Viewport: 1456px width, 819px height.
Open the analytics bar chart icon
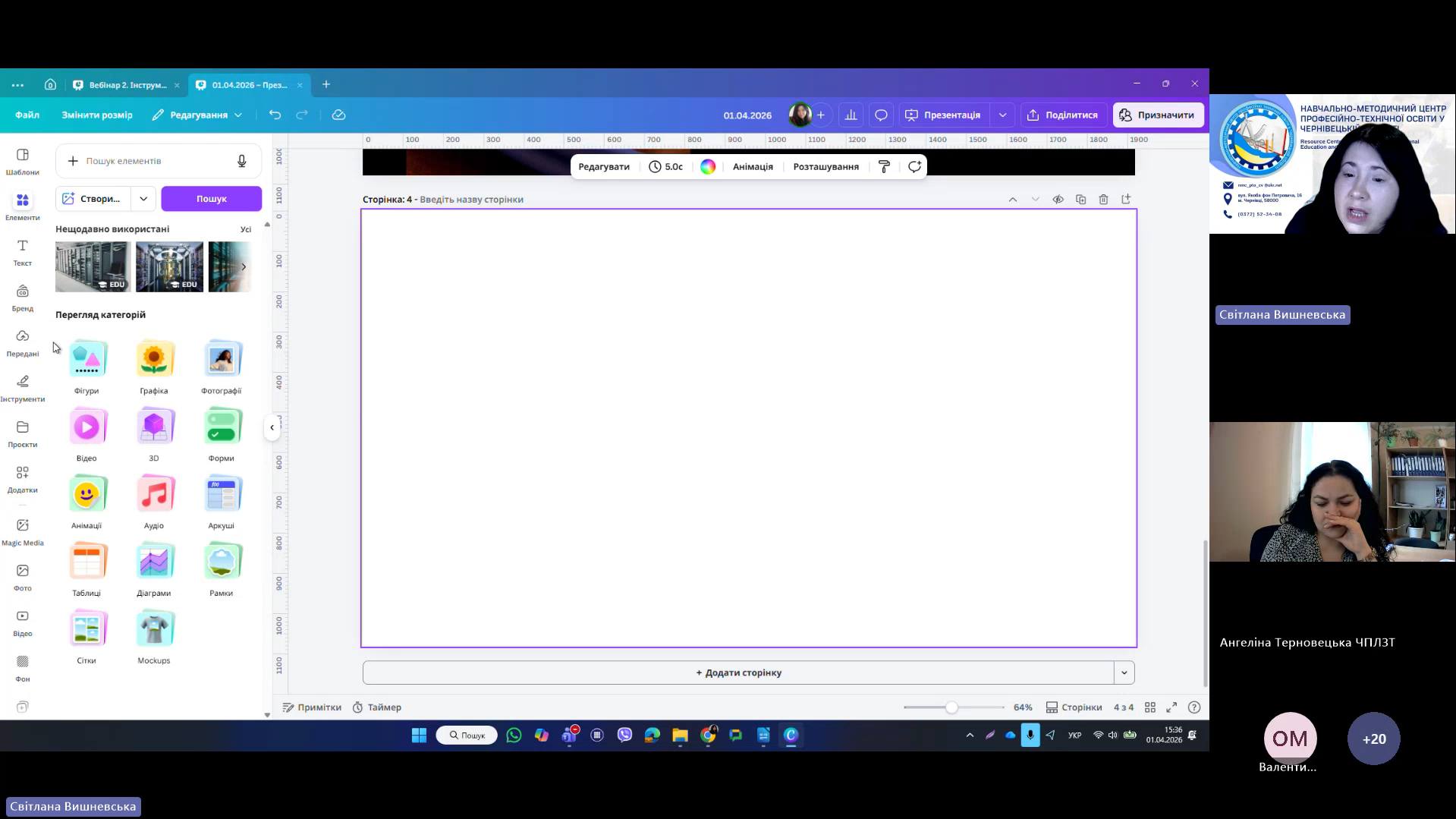click(851, 115)
